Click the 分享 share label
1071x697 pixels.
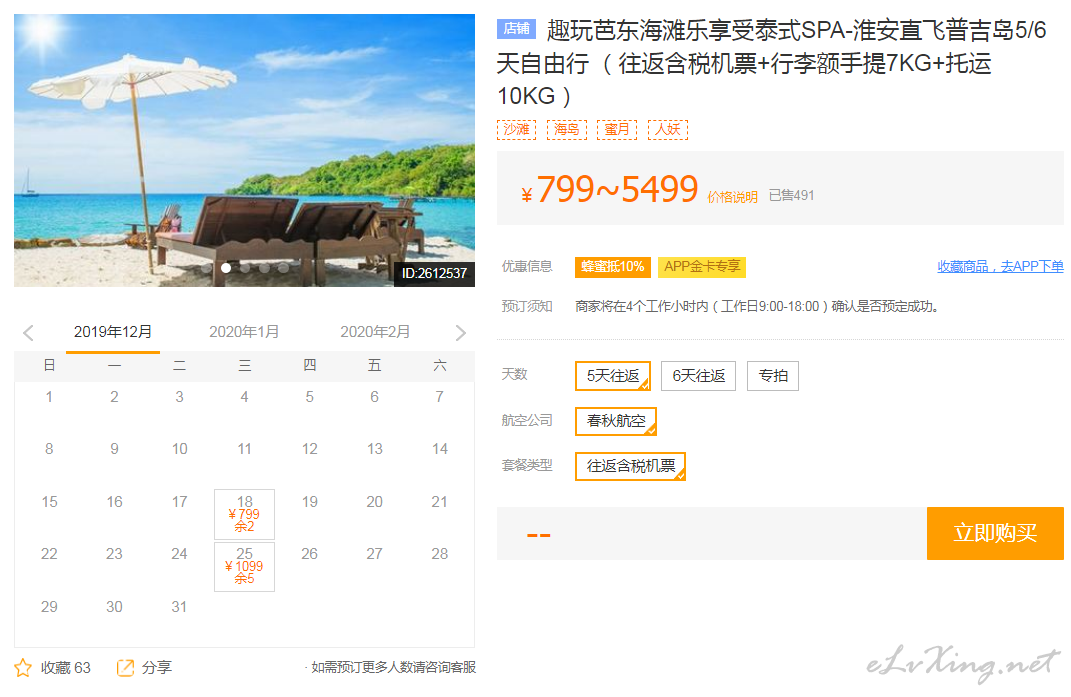tap(156, 668)
